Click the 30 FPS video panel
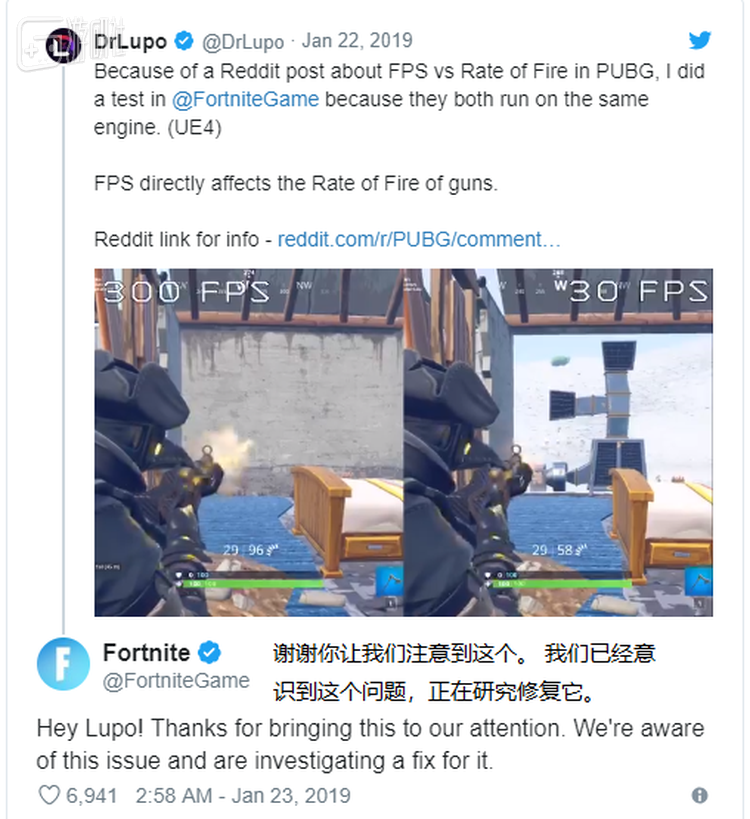750x819 pixels. 558,442
